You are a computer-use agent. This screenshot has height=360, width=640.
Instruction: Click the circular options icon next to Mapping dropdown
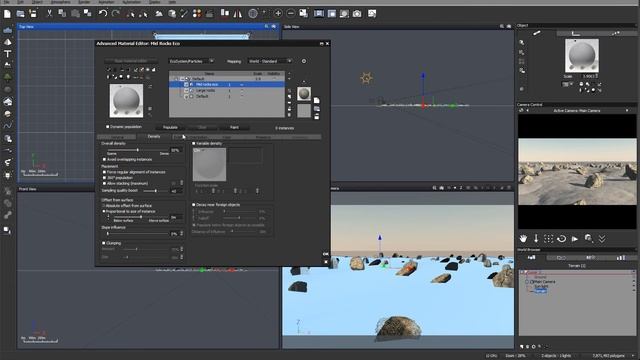(x=304, y=61)
